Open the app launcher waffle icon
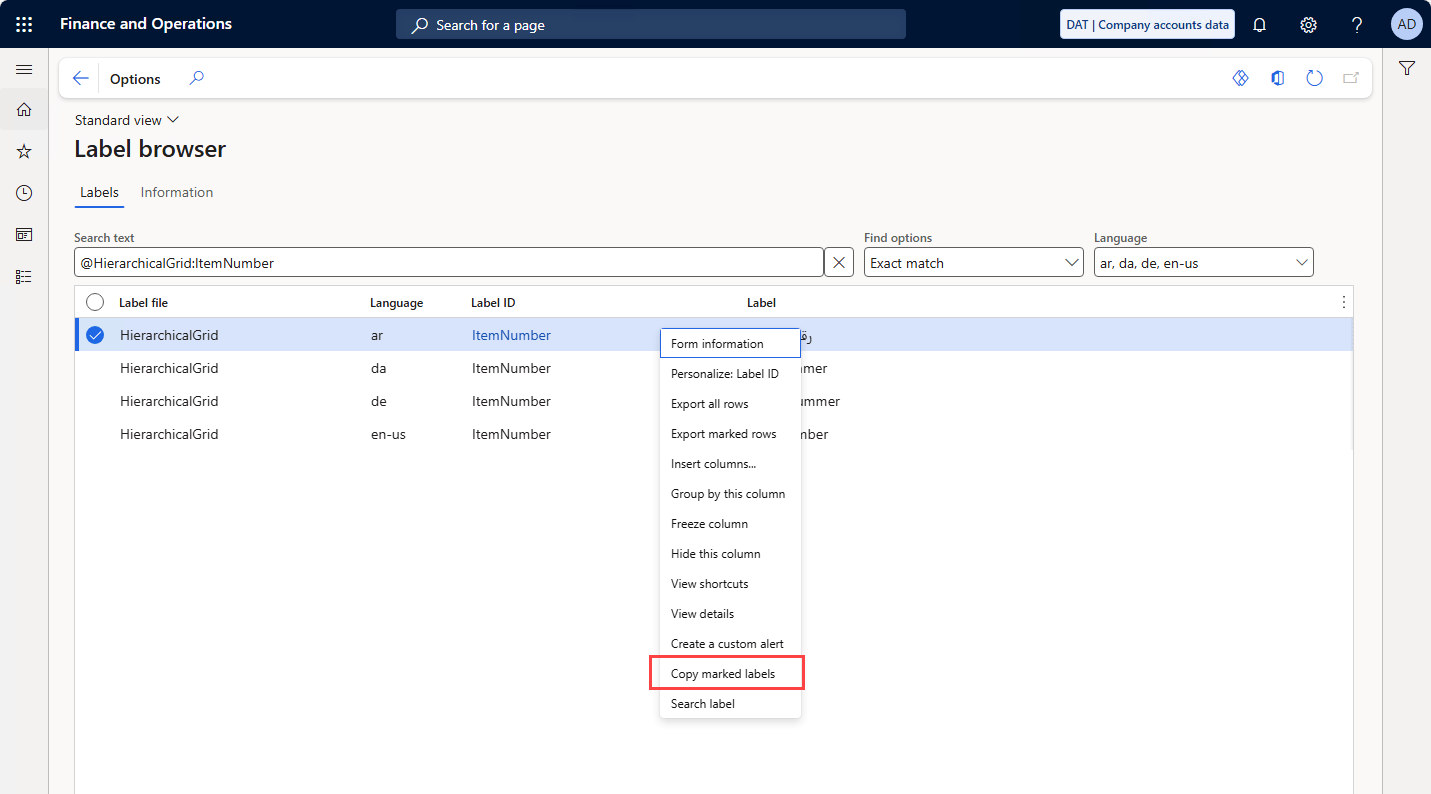Image resolution: width=1431 pixels, height=794 pixels. tap(24, 24)
